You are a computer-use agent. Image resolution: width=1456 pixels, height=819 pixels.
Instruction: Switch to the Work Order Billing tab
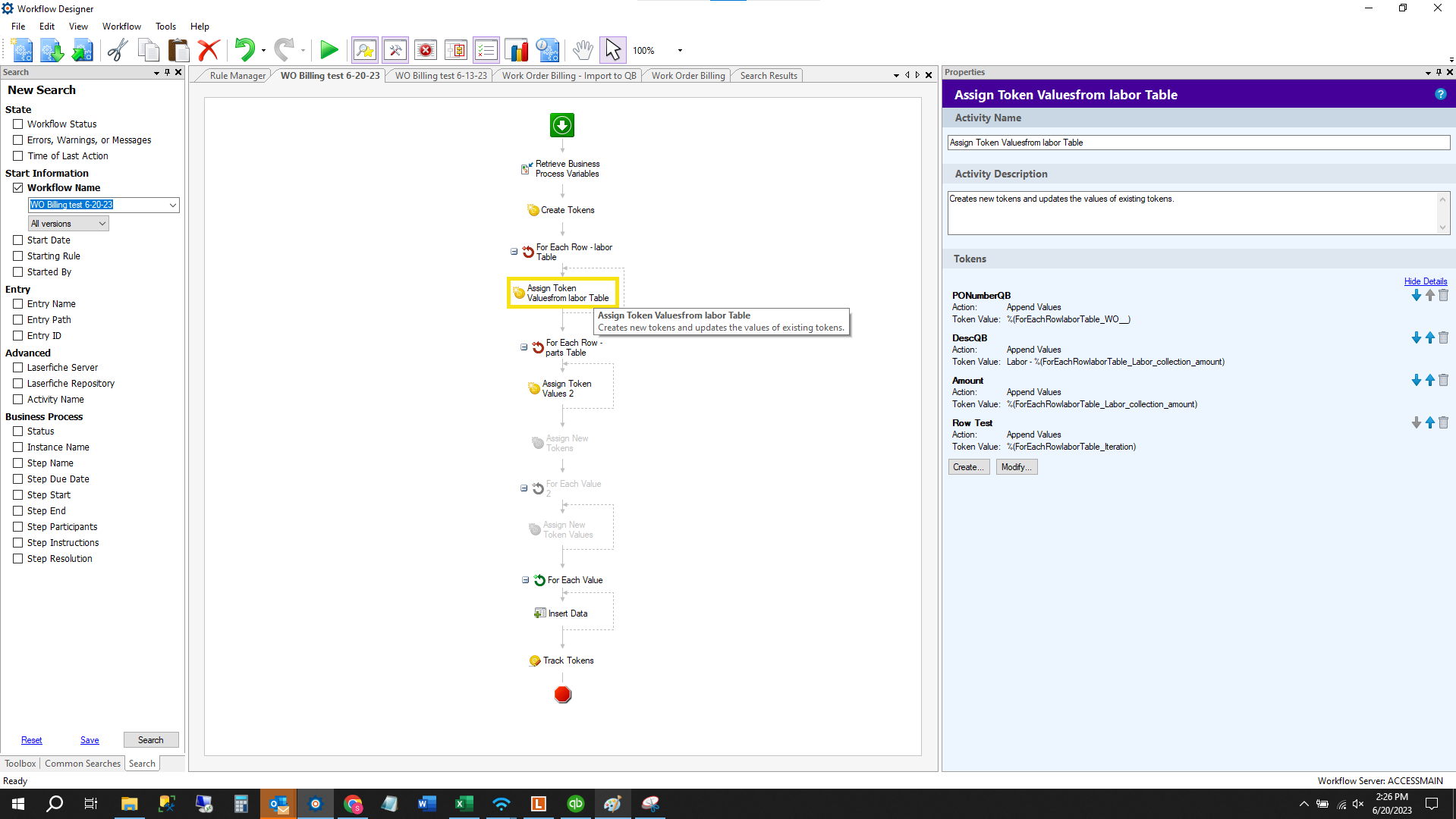coord(687,76)
